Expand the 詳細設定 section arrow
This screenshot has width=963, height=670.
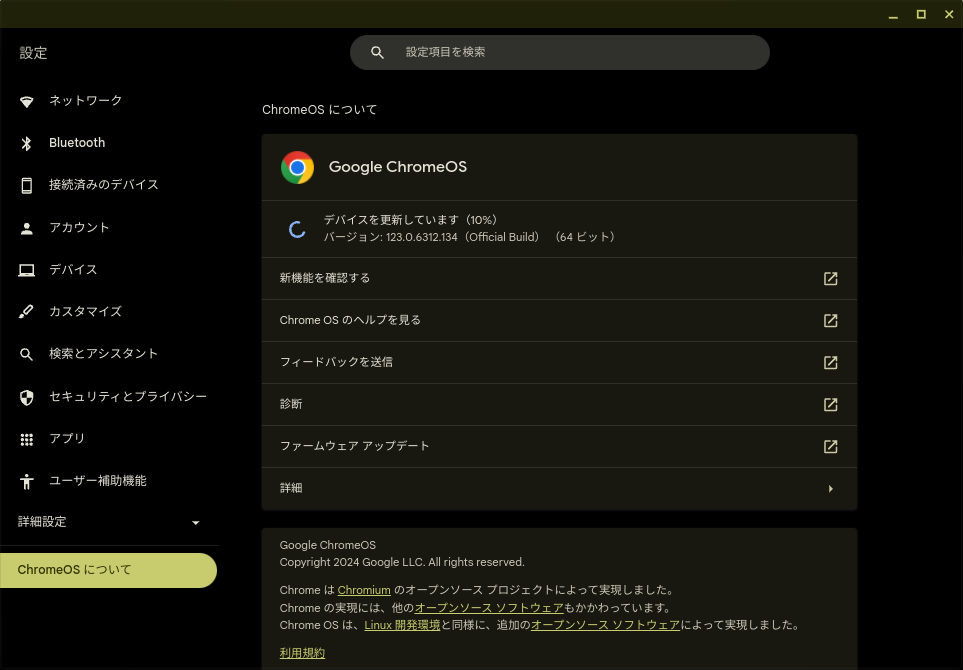(195, 523)
